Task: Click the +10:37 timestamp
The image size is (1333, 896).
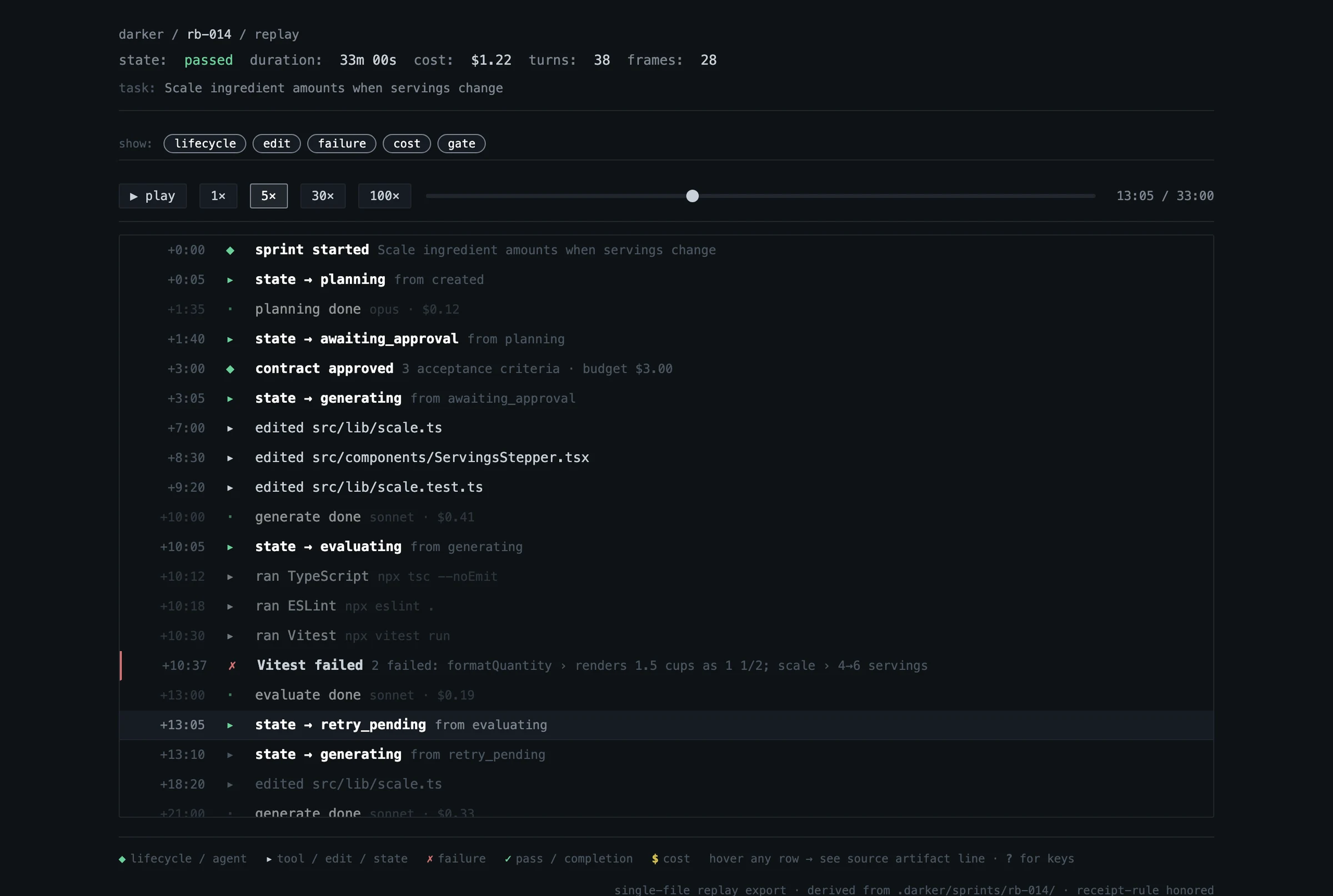Action: (x=184, y=665)
